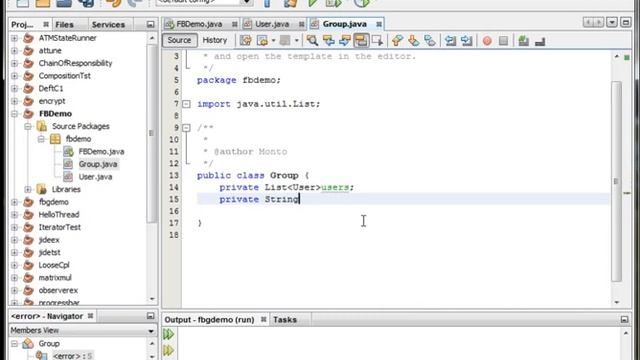Expand the ChainOfResponsibility project node
The height and width of the screenshot is (360, 640).
pos(15,64)
